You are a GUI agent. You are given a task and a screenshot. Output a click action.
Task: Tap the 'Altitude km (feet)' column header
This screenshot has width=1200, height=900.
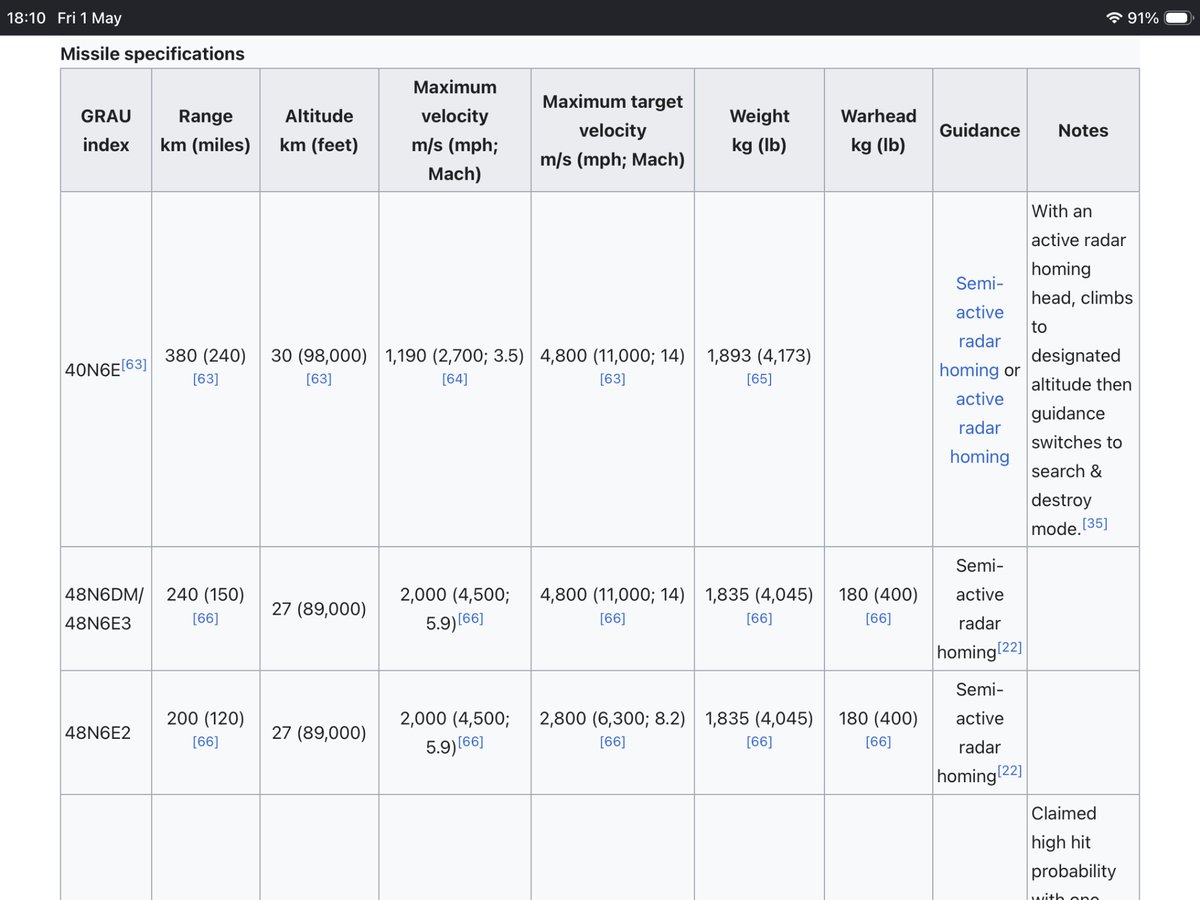click(319, 130)
